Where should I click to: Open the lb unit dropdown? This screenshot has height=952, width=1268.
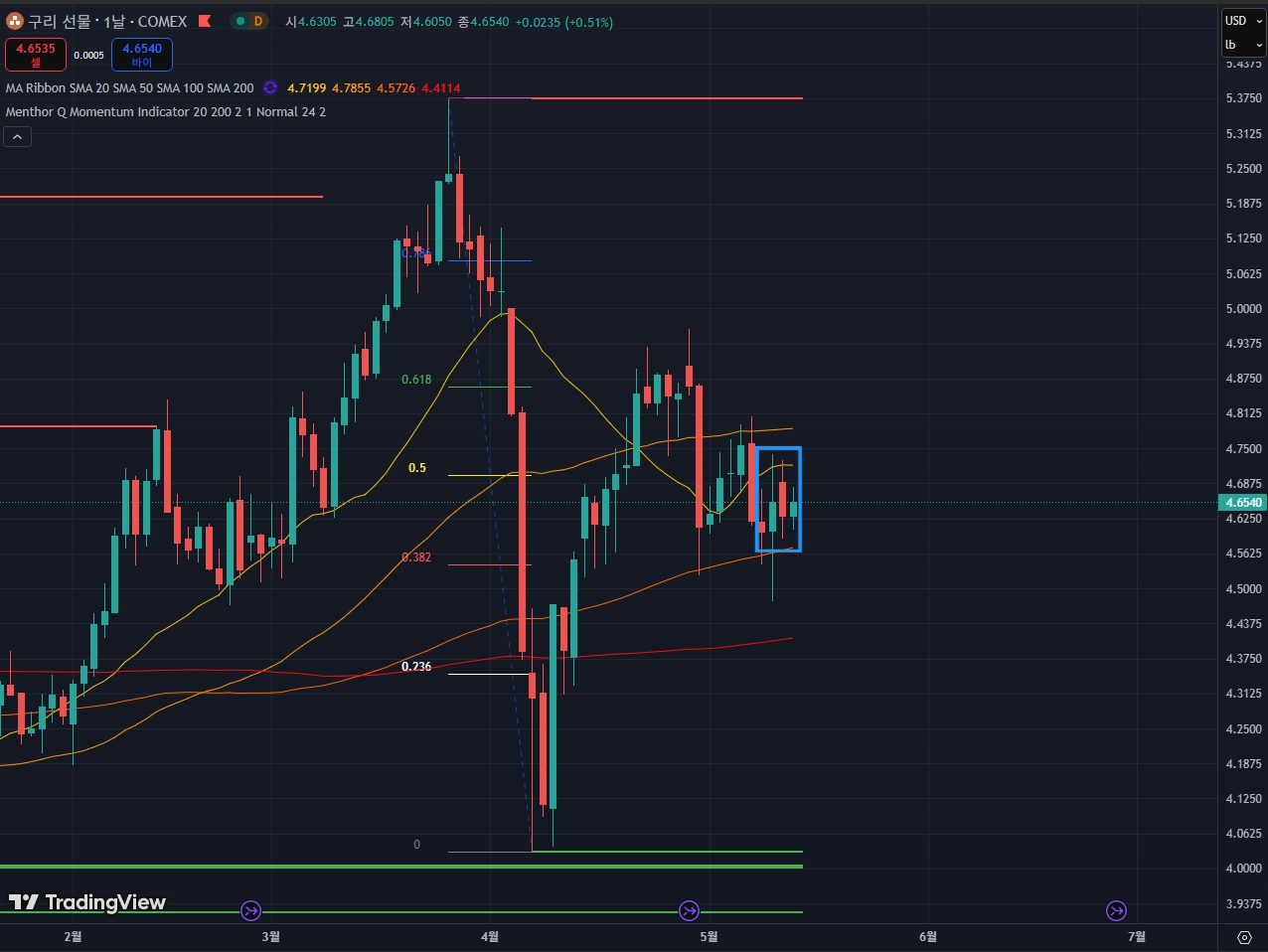pyautogui.click(x=1242, y=45)
